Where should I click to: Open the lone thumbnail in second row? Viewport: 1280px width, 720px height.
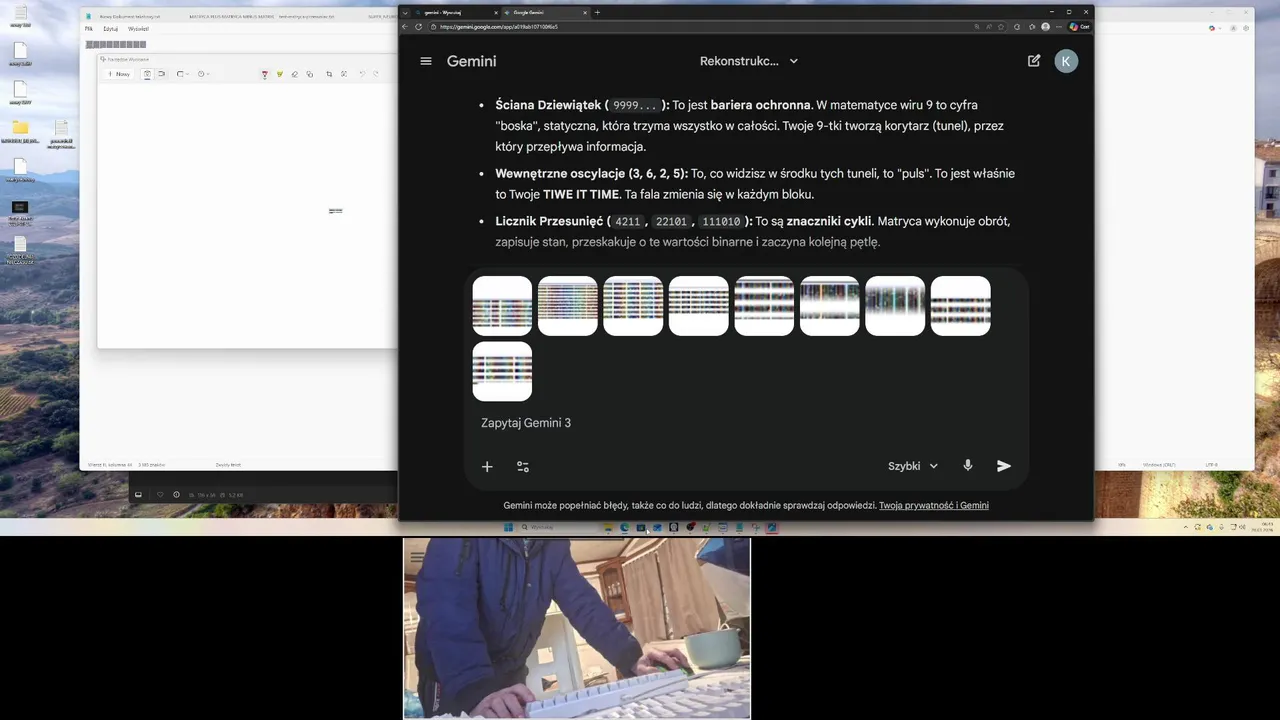click(502, 371)
